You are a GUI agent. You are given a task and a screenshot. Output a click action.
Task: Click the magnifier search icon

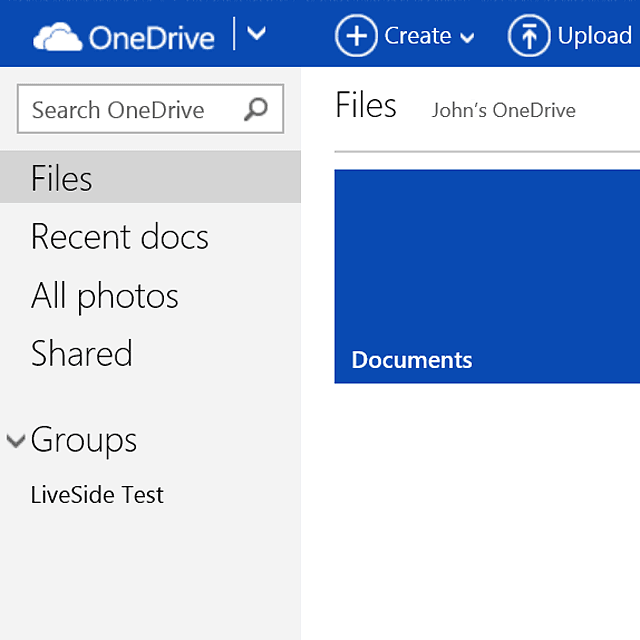256,109
